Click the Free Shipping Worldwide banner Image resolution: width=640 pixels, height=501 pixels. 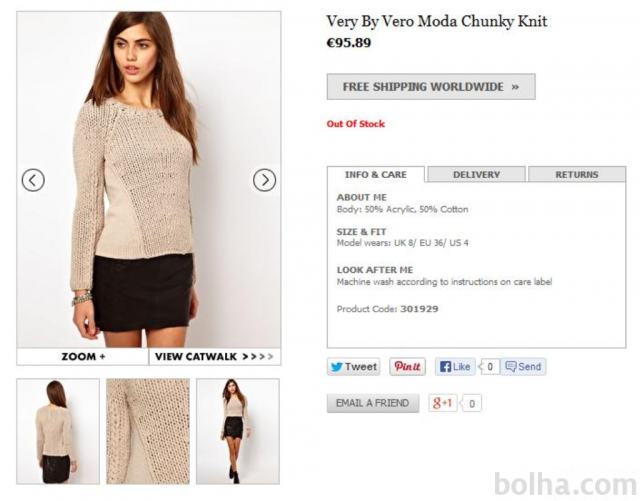click(431, 87)
